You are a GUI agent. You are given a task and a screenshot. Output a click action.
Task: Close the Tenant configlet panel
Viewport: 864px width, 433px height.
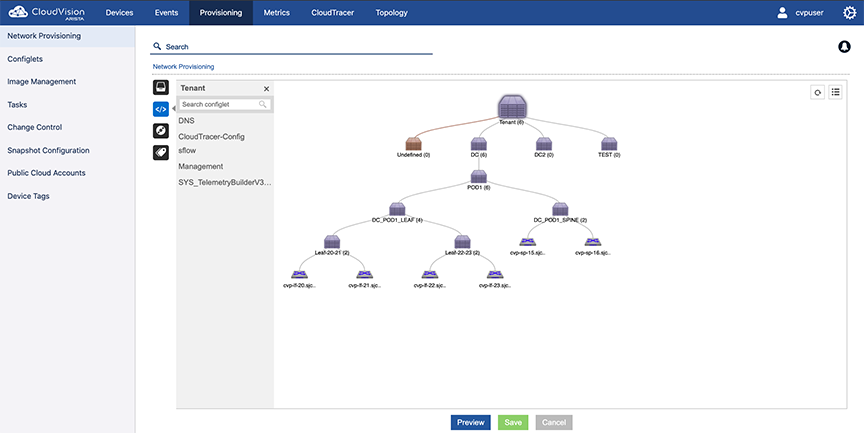pyautogui.click(x=267, y=89)
